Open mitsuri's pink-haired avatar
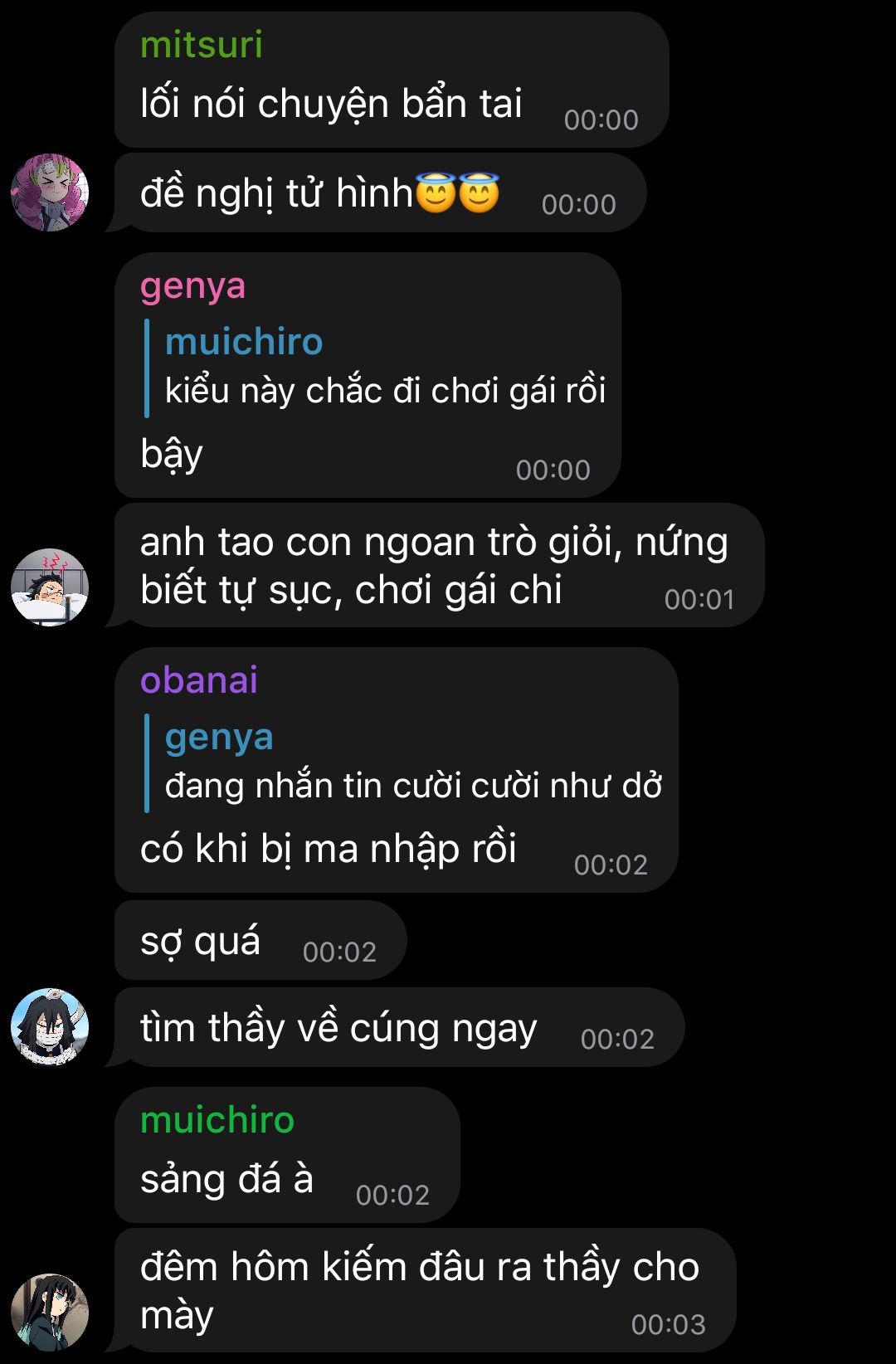896x1364 pixels. (50, 192)
